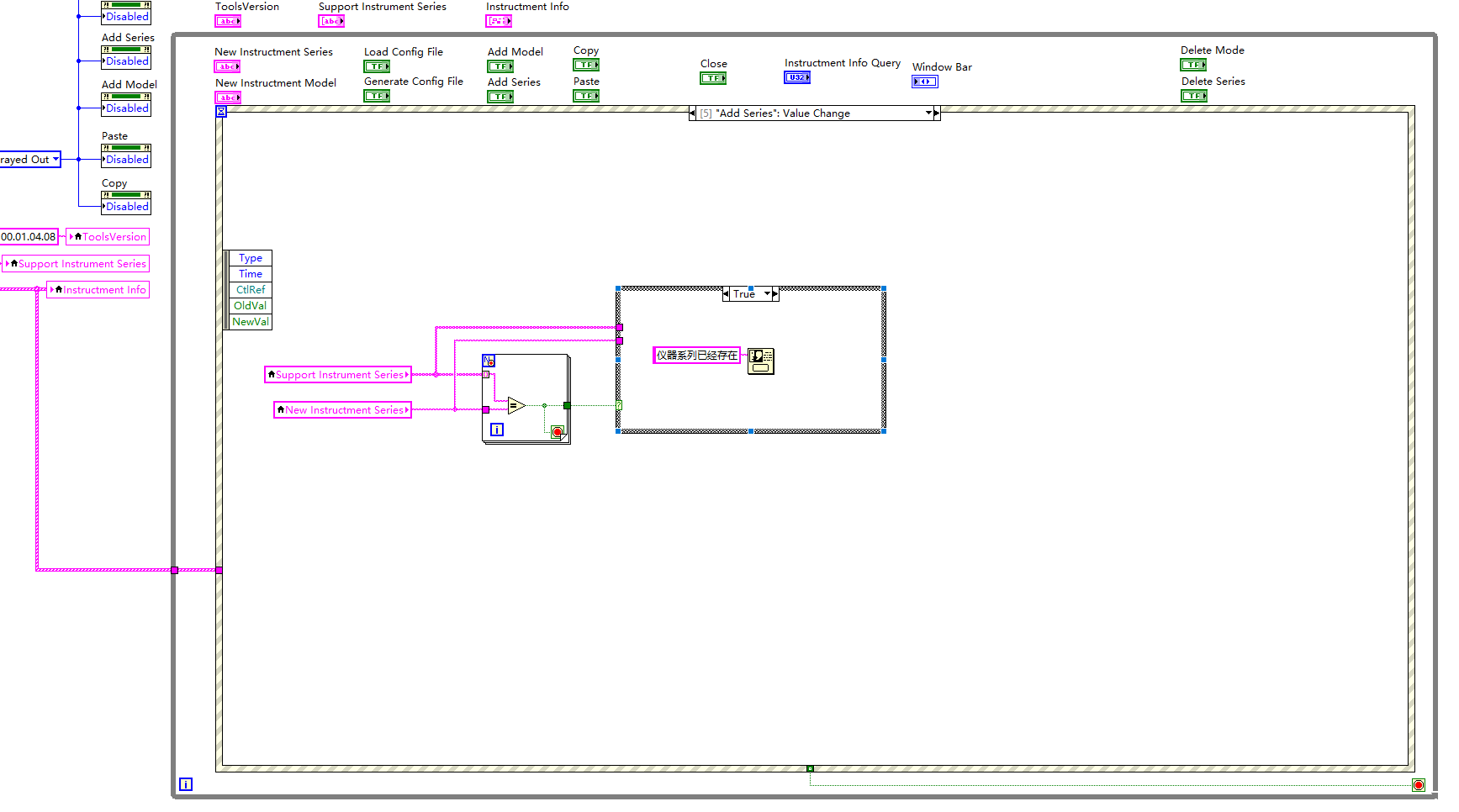This screenshot has width=1459, height=812.
Task: Click the Add Series boolean terminal in loop
Action: click(500, 97)
